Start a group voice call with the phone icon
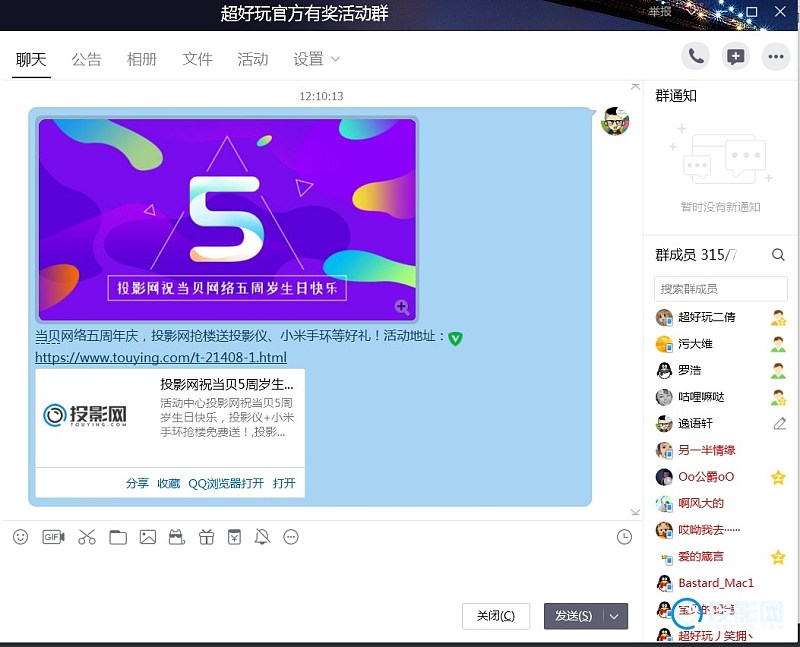The image size is (800, 647). click(x=695, y=56)
